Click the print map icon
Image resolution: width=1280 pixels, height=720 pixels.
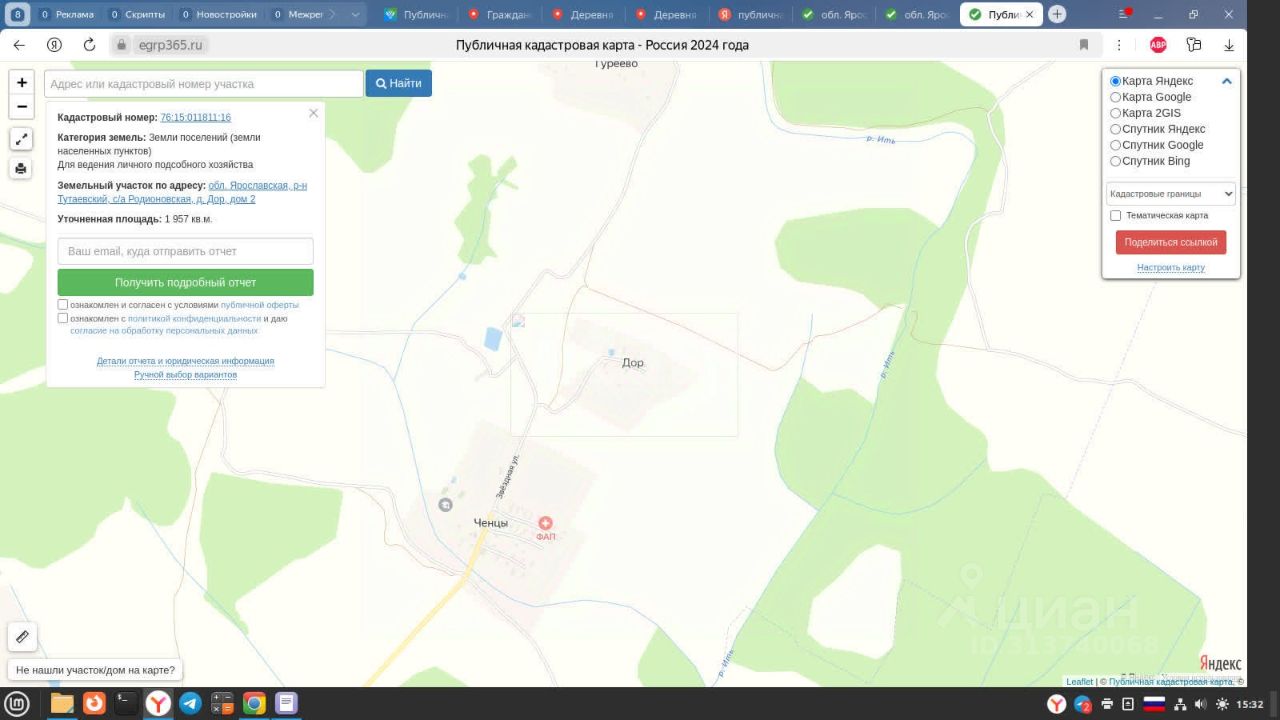coord(21,169)
